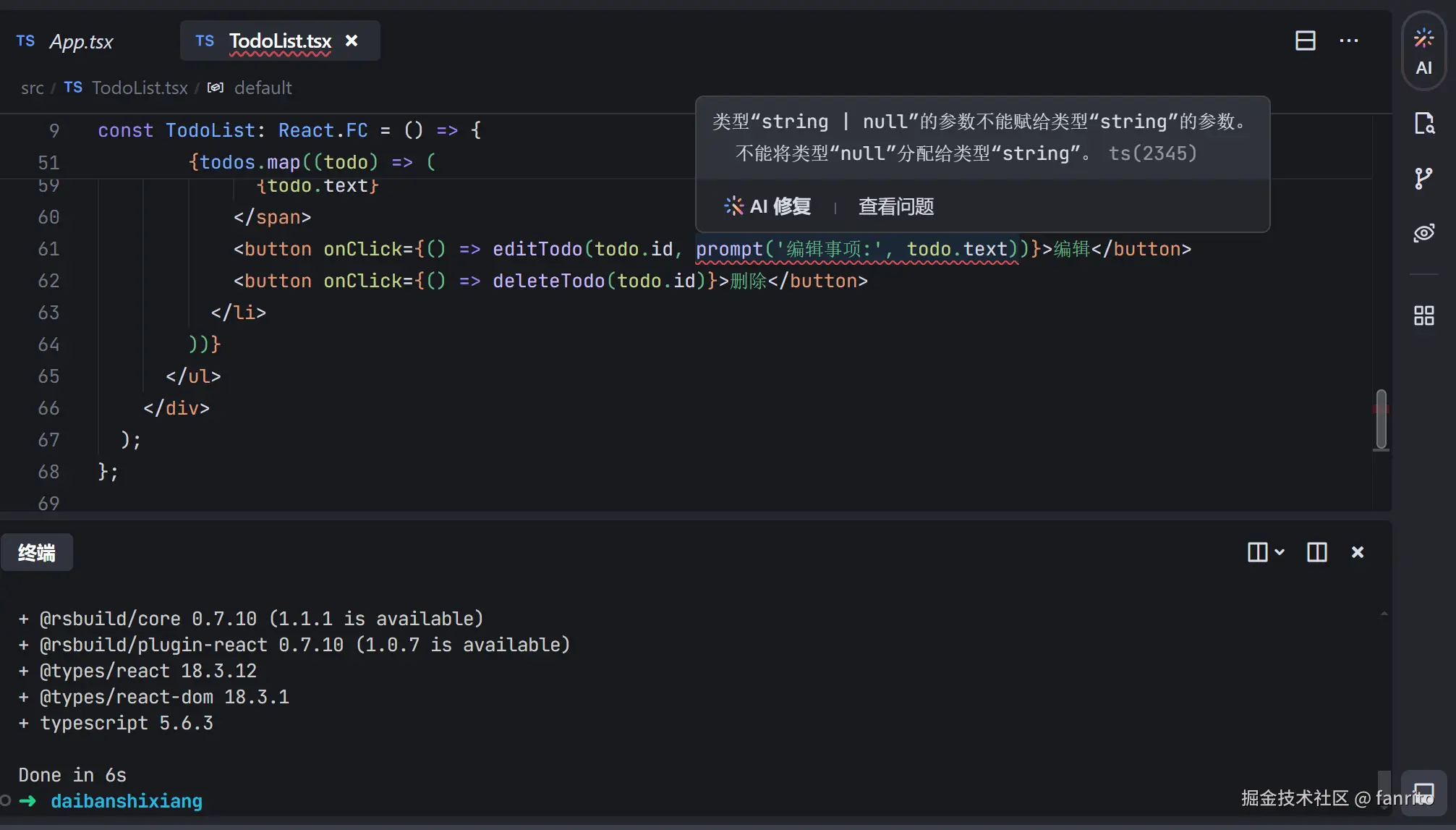Switch to the App.tsx tab
The height and width of the screenshot is (830, 1456).
81,42
